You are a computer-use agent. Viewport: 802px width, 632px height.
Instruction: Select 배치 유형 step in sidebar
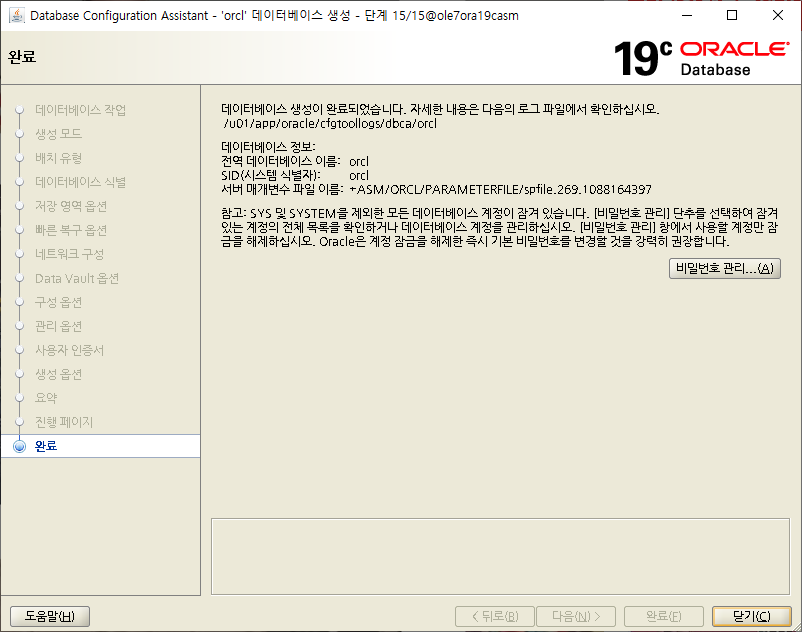(x=58, y=158)
